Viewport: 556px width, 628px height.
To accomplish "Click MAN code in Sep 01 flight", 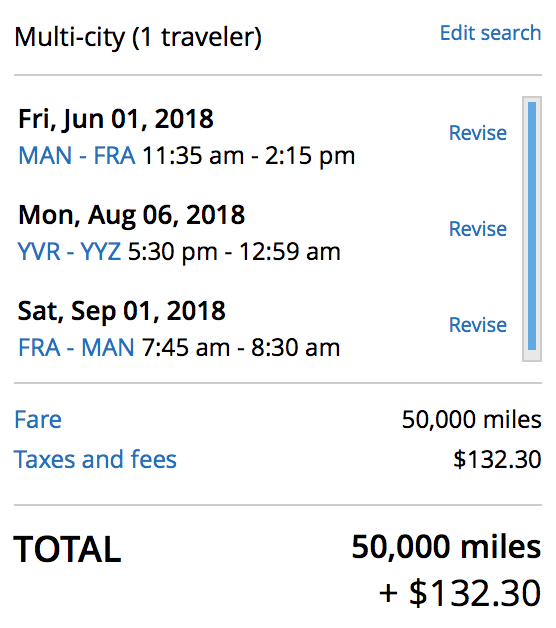I will [x=108, y=347].
